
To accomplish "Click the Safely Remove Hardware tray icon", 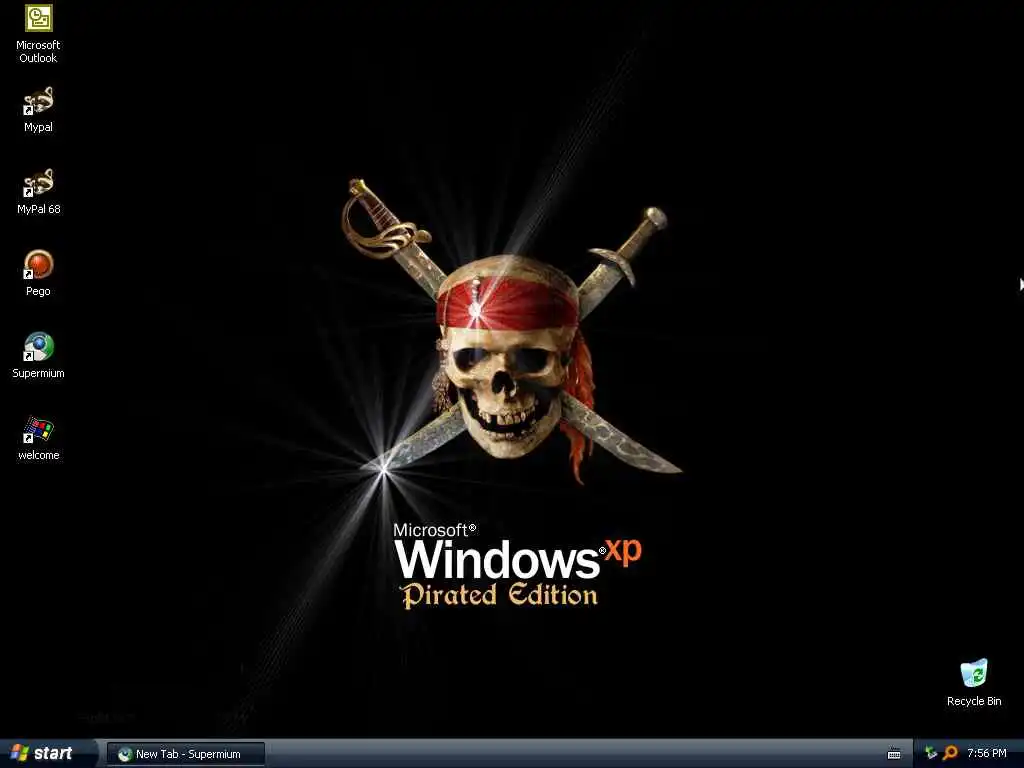I will [x=931, y=754].
